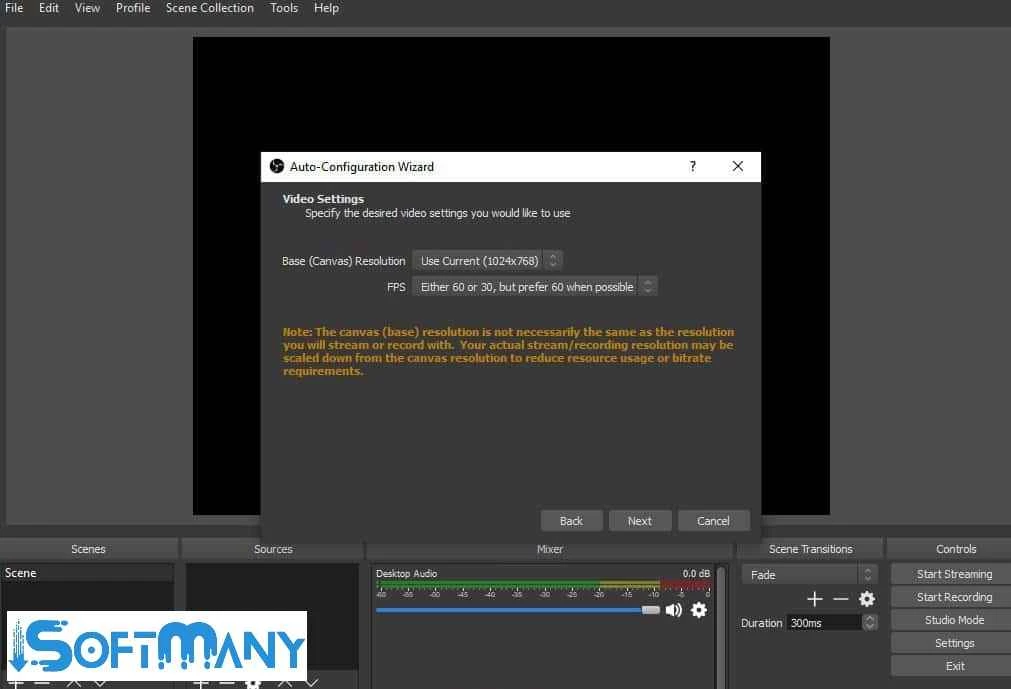Viewport: 1011px width, 689px height.
Task: Open the Base (Canvas) Resolution dropdown
Action: (x=487, y=261)
